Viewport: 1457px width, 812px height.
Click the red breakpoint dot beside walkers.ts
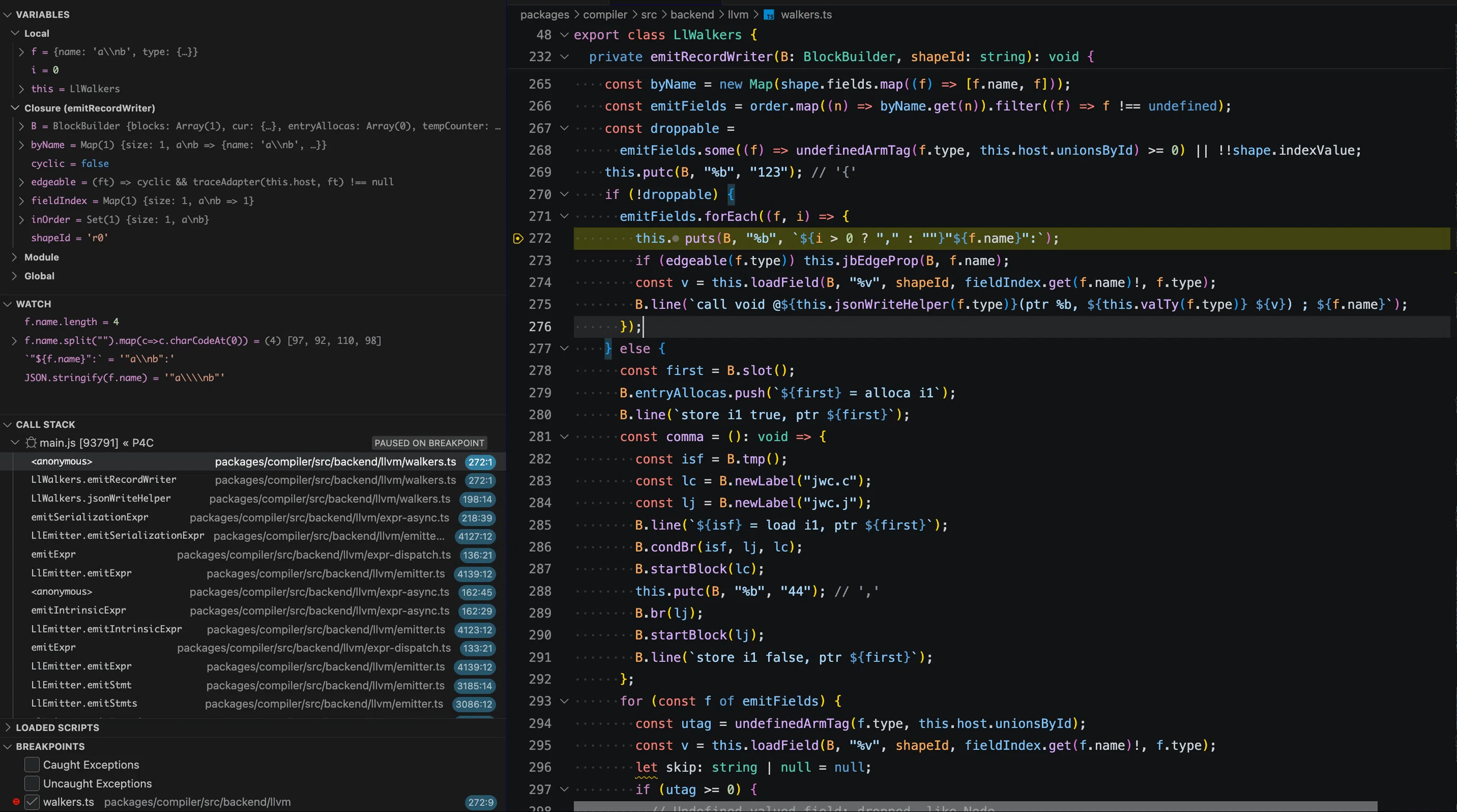(16, 802)
